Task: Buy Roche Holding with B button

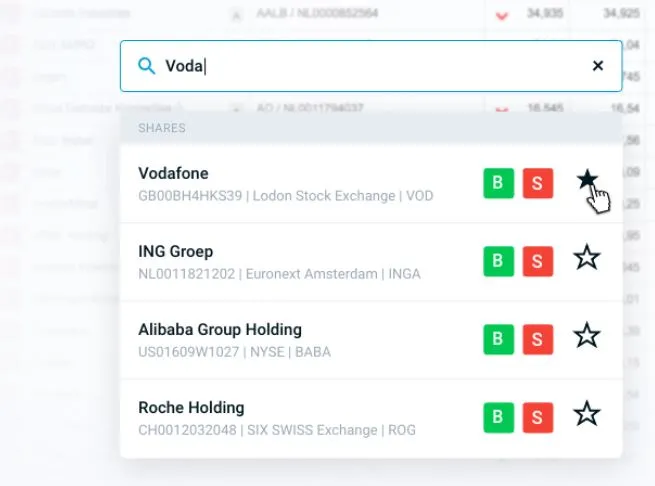Action: [x=499, y=417]
